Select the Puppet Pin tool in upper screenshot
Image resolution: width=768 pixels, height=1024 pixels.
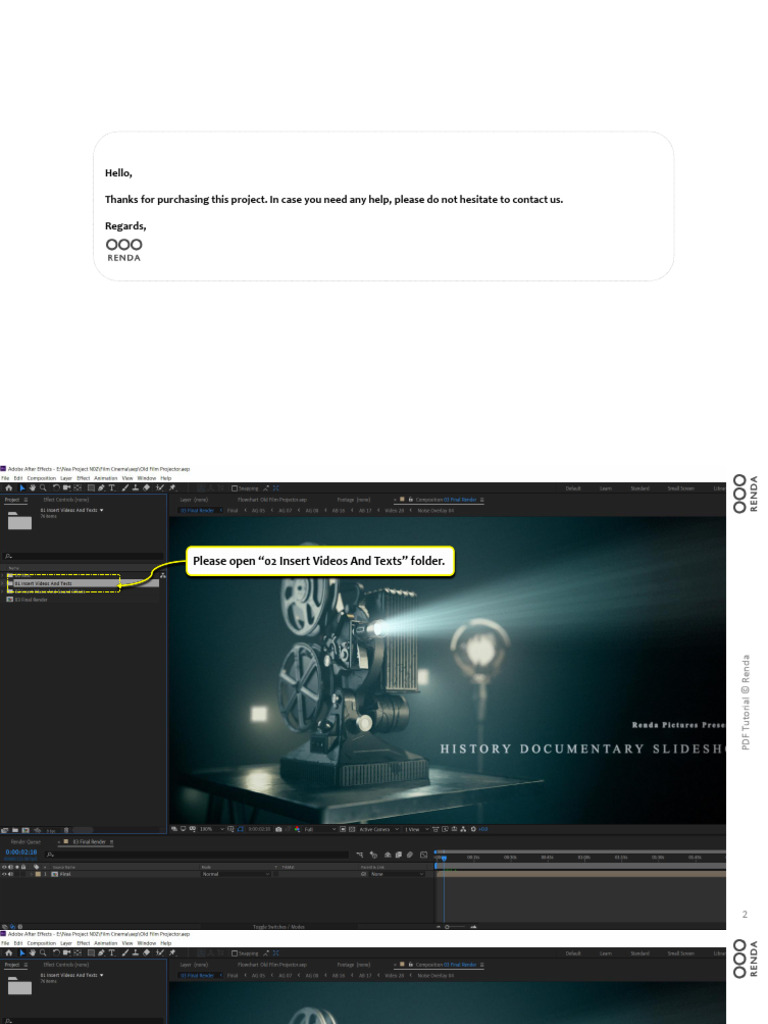click(x=172, y=488)
